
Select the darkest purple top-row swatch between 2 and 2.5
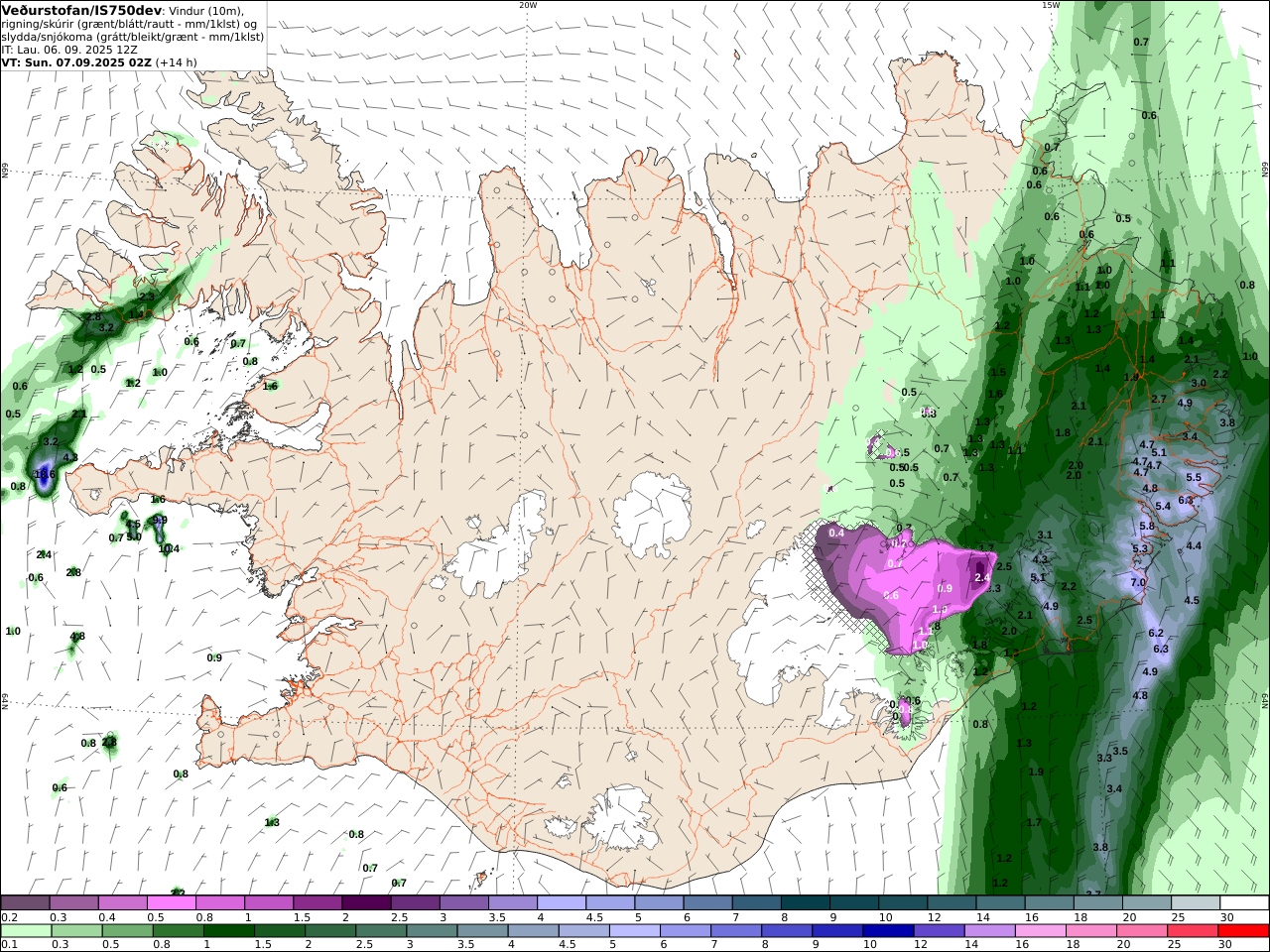(365, 903)
